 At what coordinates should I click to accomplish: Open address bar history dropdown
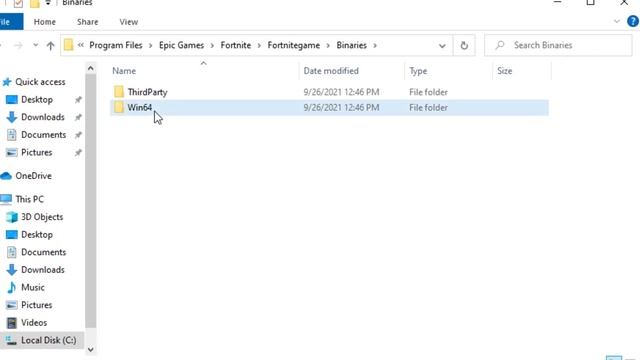pos(442,46)
